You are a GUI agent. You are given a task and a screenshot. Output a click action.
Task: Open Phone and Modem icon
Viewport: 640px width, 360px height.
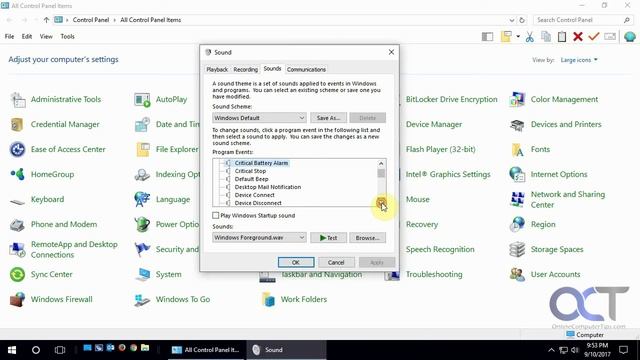pos(18,224)
